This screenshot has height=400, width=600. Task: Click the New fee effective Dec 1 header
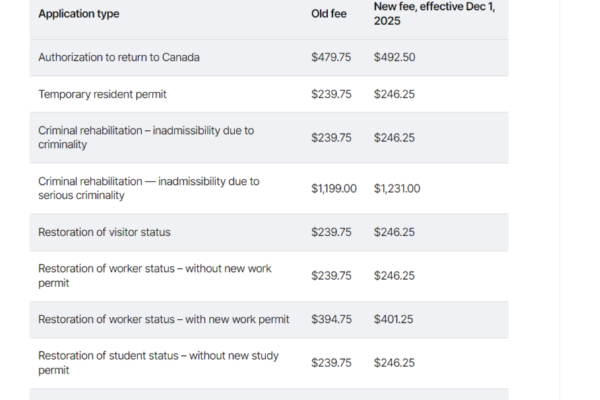tap(434, 14)
